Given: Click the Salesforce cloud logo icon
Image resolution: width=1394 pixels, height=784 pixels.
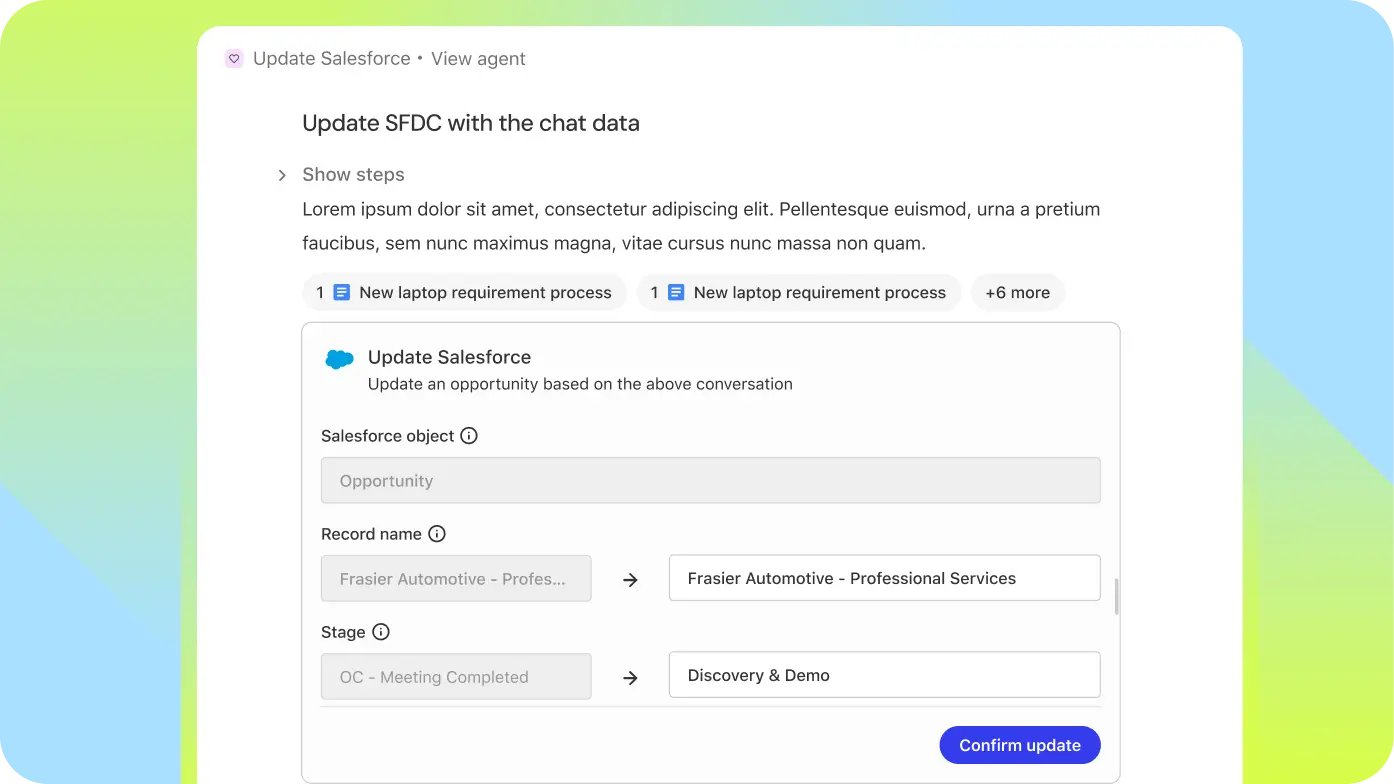Looking at the screenshot, I should (x=340, y=359).
